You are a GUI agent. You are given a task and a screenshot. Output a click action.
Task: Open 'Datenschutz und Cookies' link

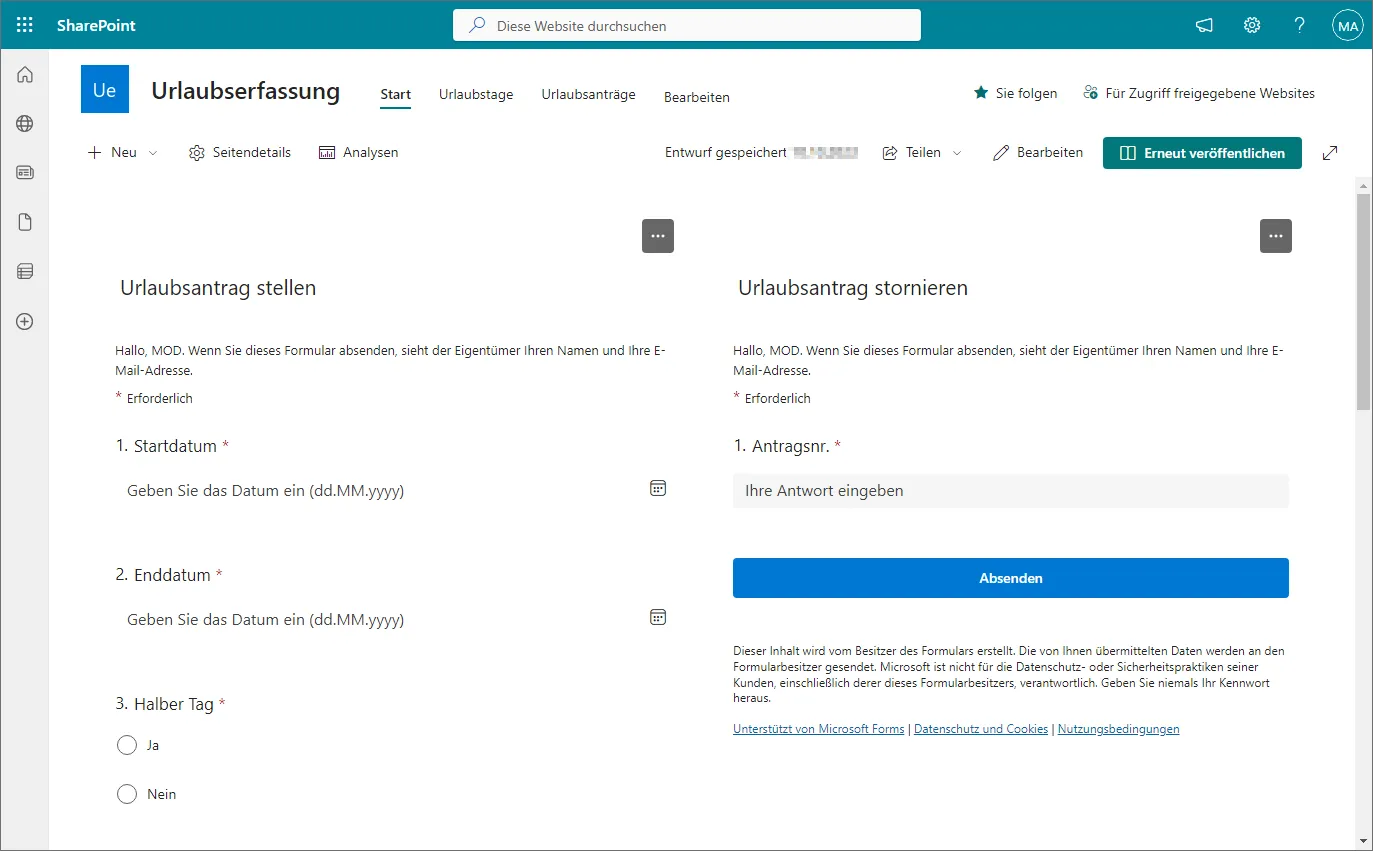(x=981, y=729)
